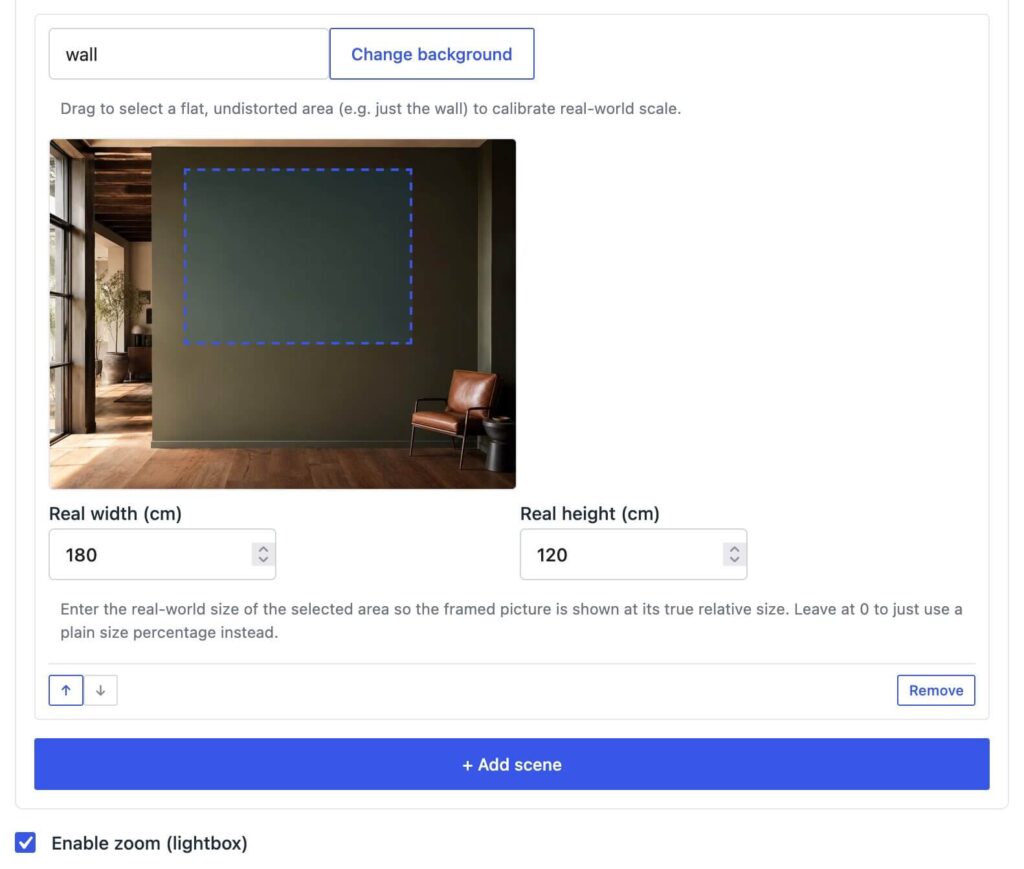The image size is (1024, 869).
Task: Click the 'Real height (cm)' label
Action: 590,514
